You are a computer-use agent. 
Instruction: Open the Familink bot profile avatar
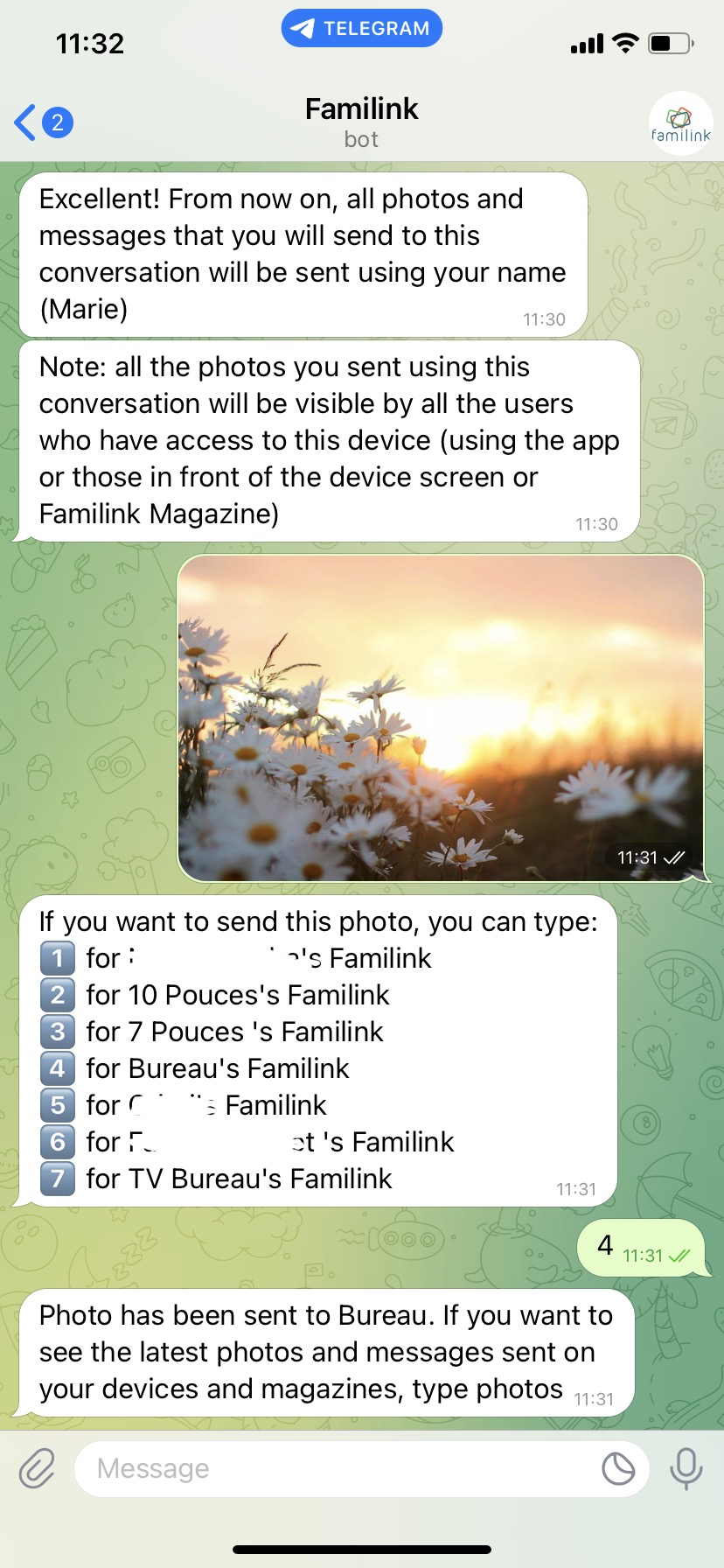tap(680, 123)
